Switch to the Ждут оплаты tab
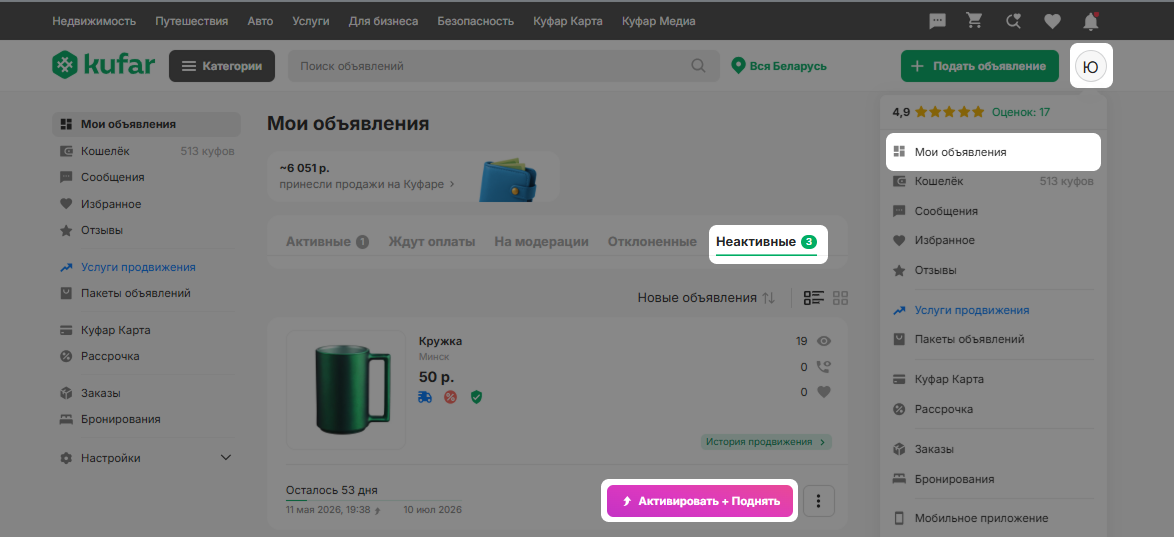This screenshot has width=1174, height=537. (432, 242)
